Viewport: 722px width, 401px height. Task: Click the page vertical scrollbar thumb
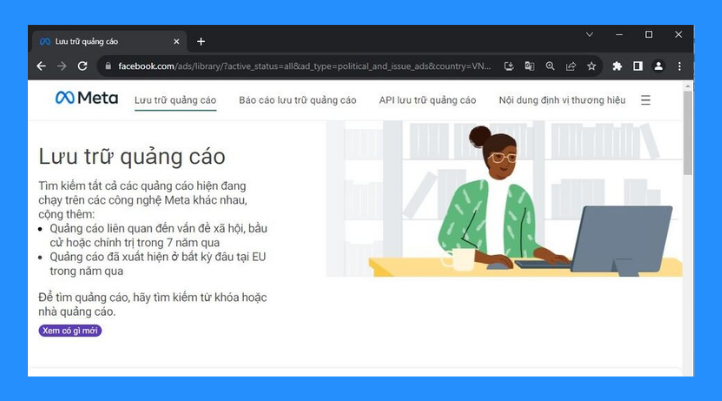click(x=687, y=133)
